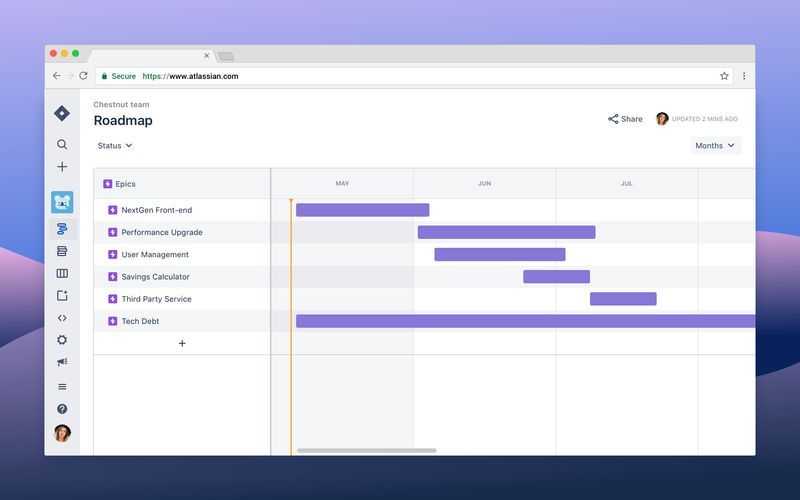The image size is (800, 500).
Task: Click the MAY month header
Action: coord(342,183)
